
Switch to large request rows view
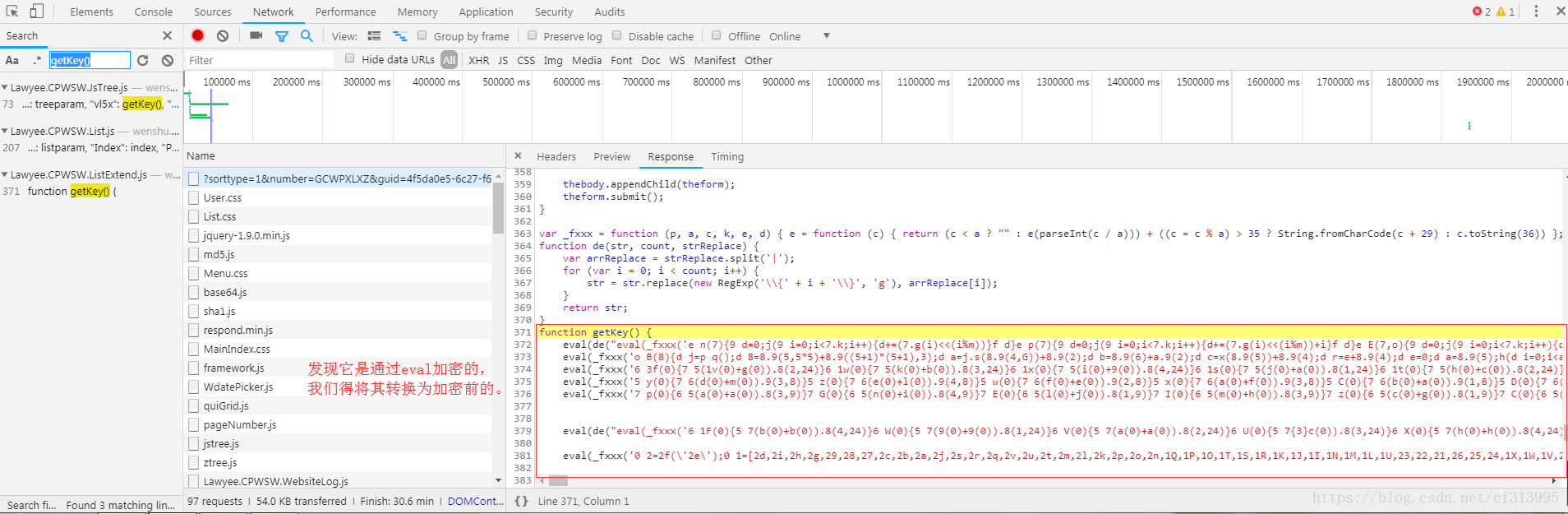[x=375, y=36]
